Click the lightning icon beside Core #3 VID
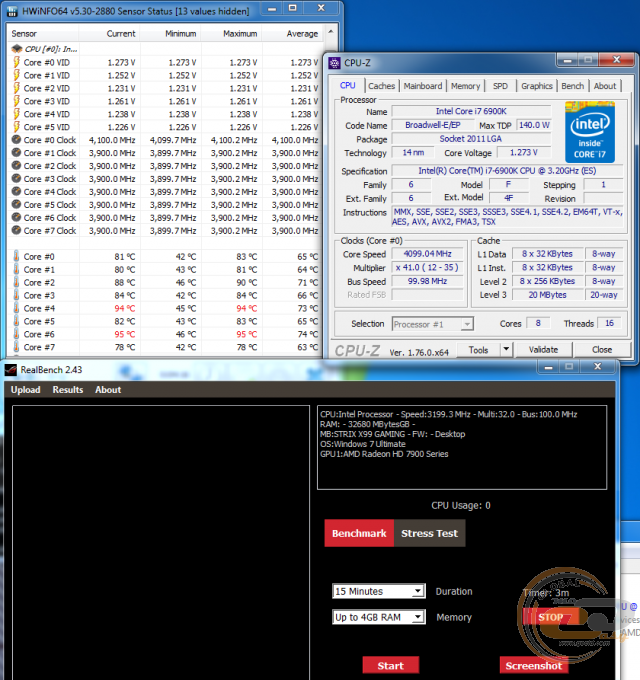 [16, 101]
